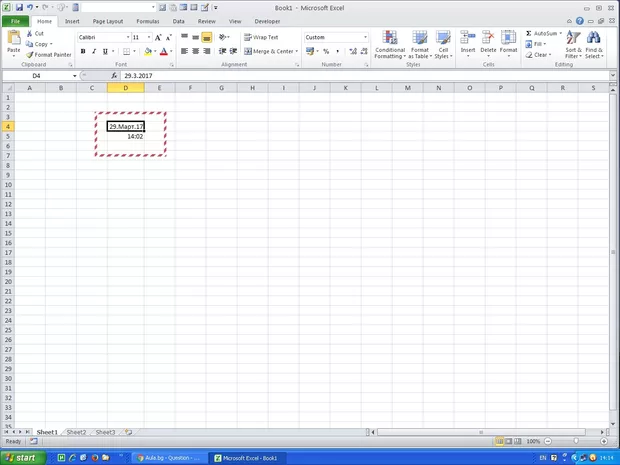This screenshot has height=465, width=620.
Task: Switch to the Page Layout ribbon tab
Action: pyautogui.click(x=108, y=20)
